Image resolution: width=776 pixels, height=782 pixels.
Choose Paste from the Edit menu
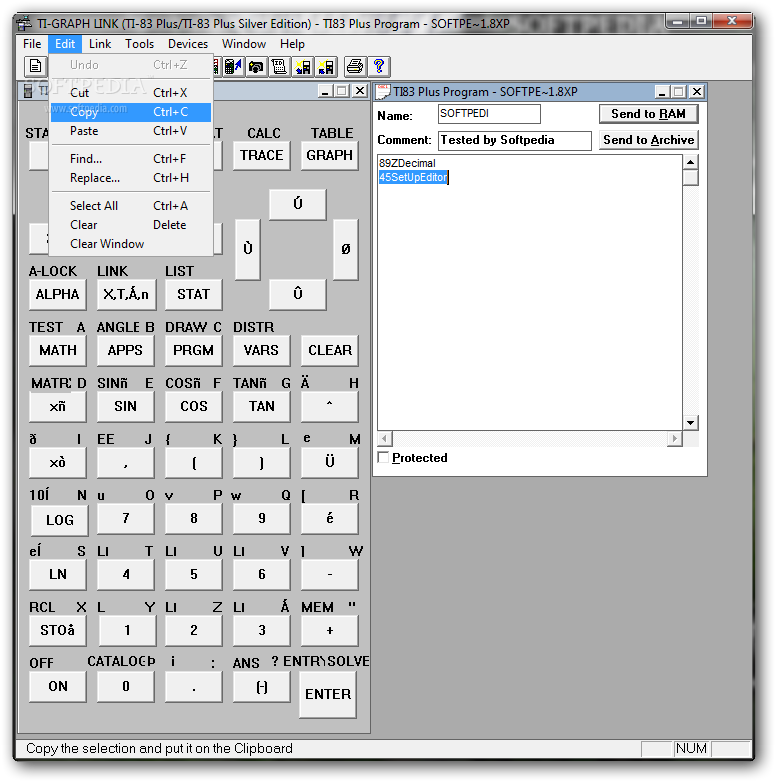131,131
